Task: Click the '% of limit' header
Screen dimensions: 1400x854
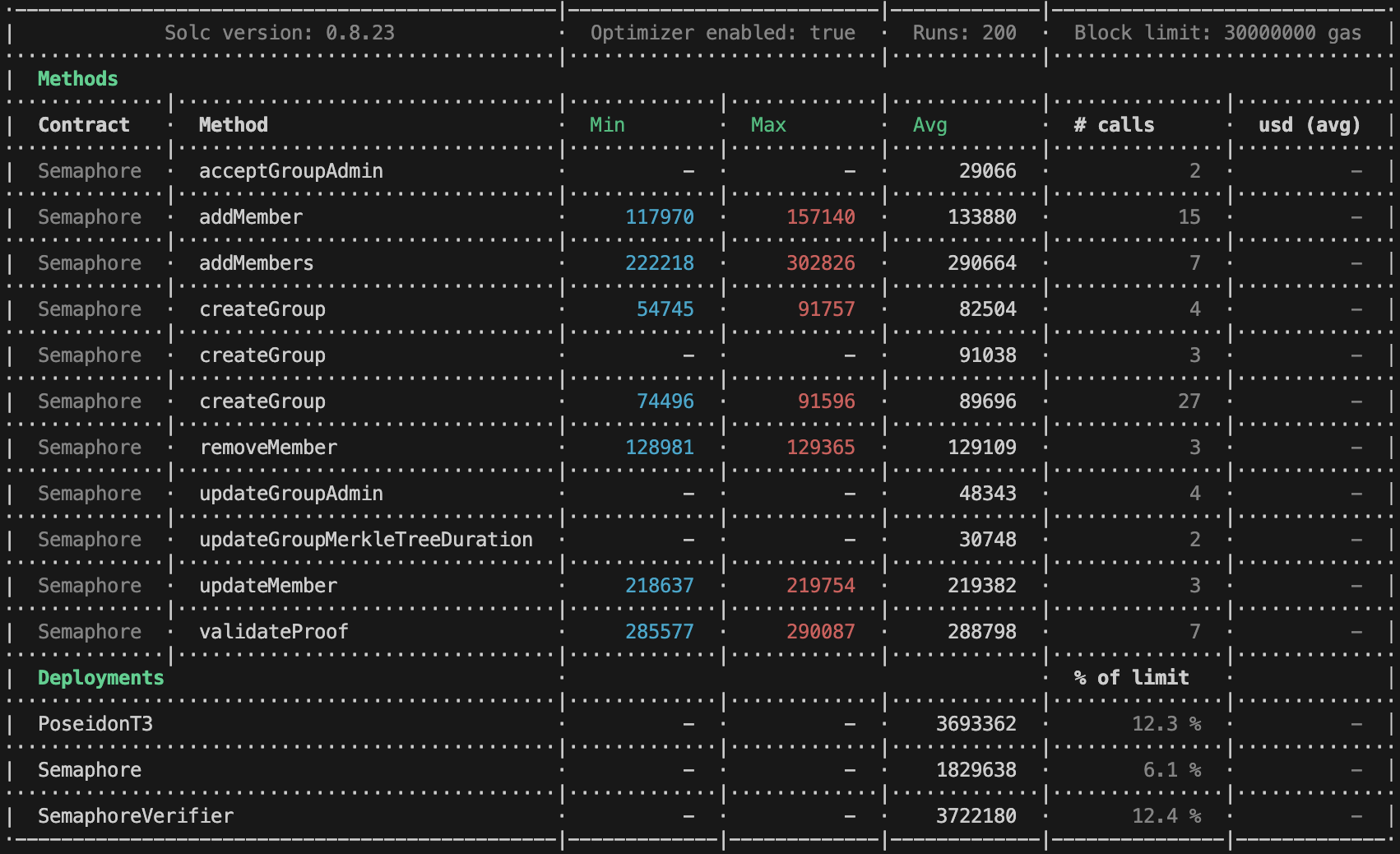Action: click(x=1131, y=678)
